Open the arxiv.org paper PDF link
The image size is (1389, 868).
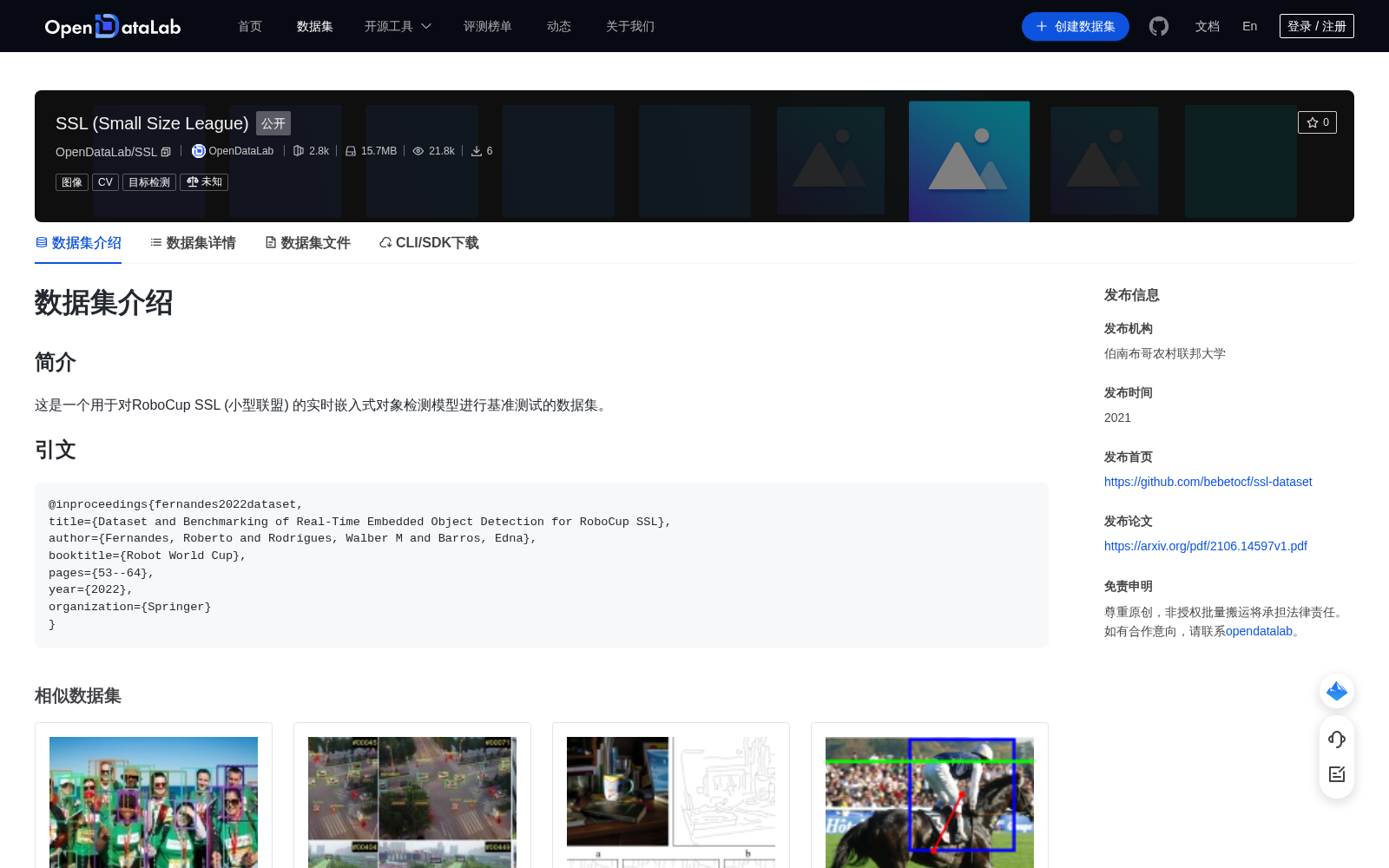[x=1206, y=546]
